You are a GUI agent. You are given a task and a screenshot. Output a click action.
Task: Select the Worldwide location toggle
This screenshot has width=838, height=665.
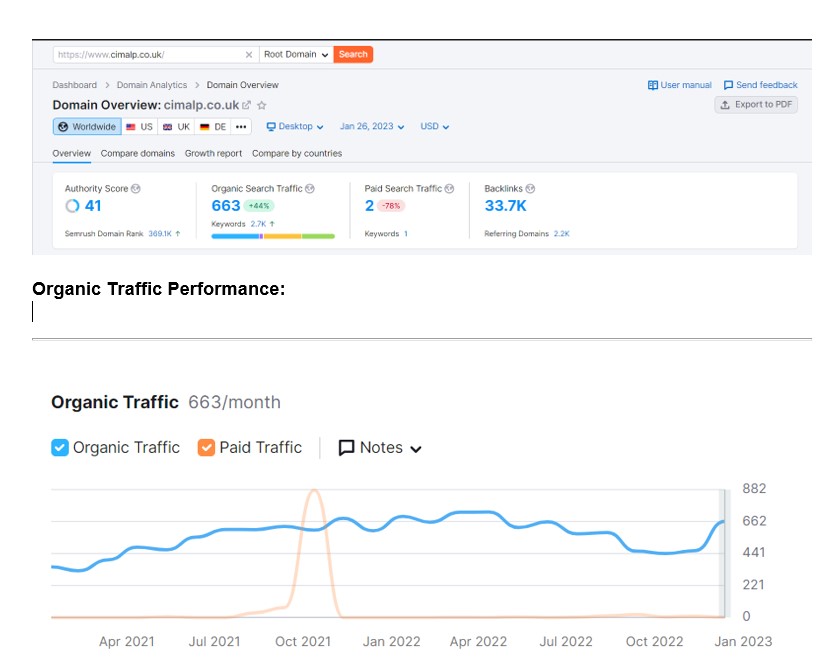[x=87, y=126]
